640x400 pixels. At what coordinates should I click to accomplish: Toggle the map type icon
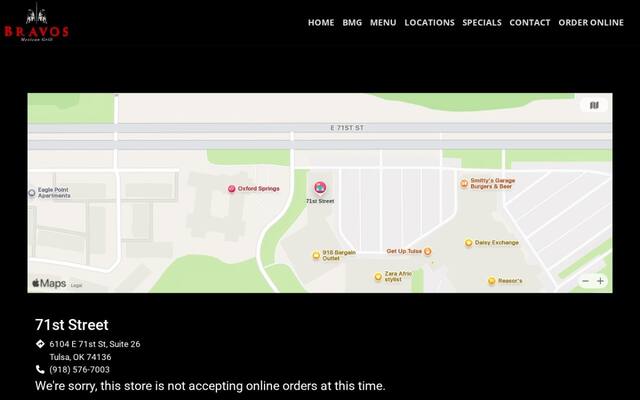pyautogui.click(x=594, y=105)
